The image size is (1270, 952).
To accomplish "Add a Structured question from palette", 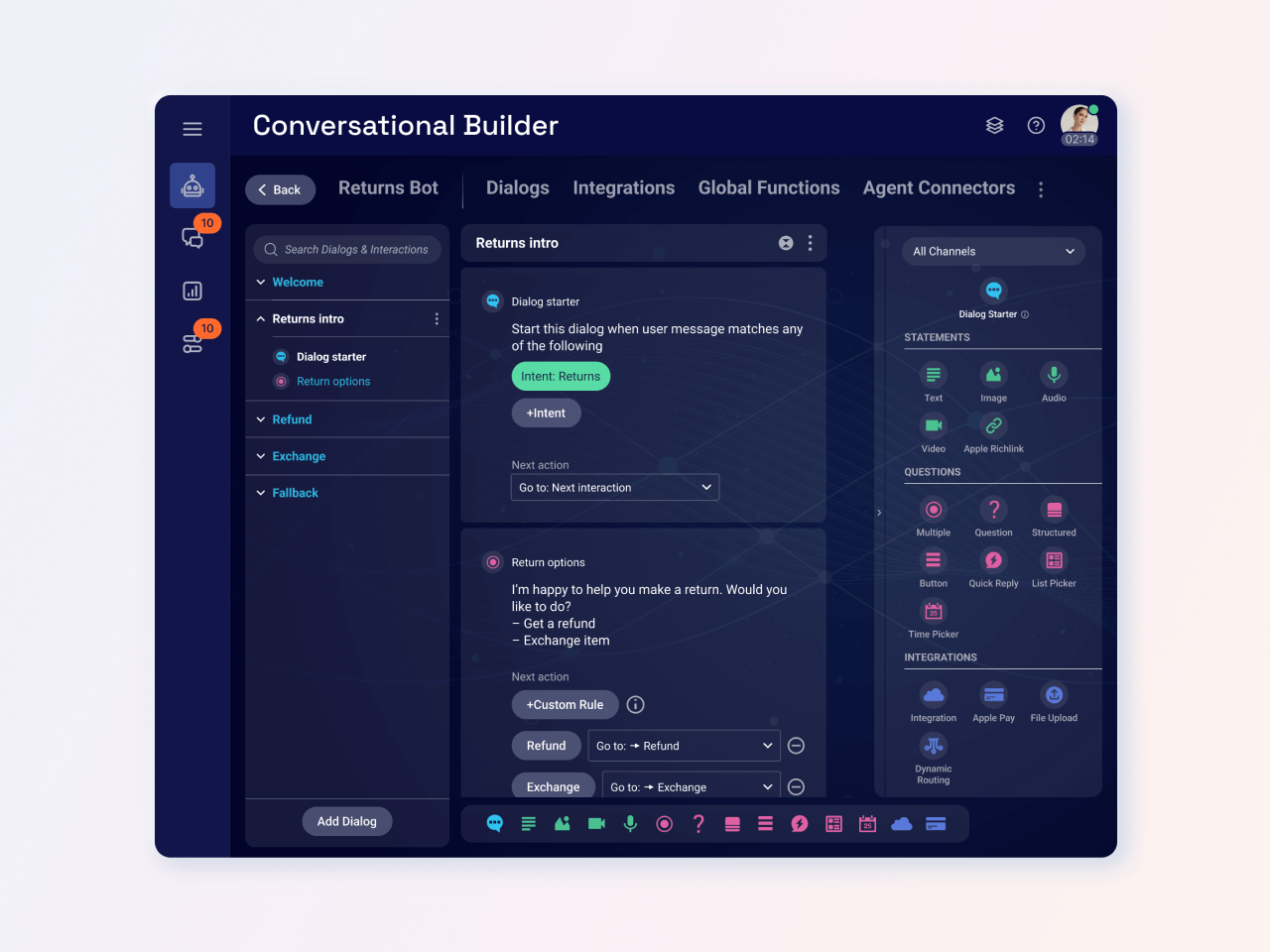I will pyautogui.click(x=1054, y=510).
